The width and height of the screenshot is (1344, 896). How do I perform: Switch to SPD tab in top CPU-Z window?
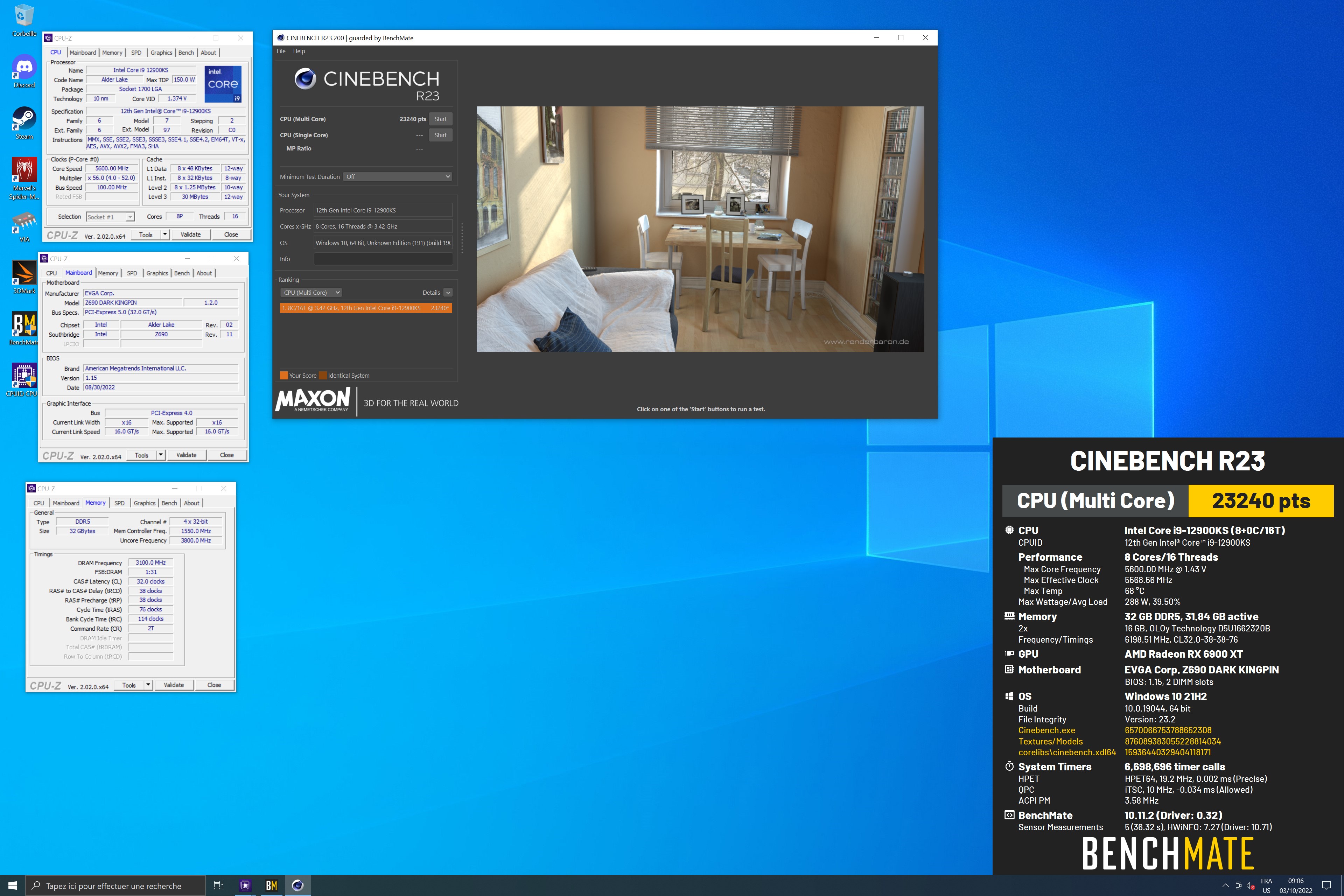136,52
